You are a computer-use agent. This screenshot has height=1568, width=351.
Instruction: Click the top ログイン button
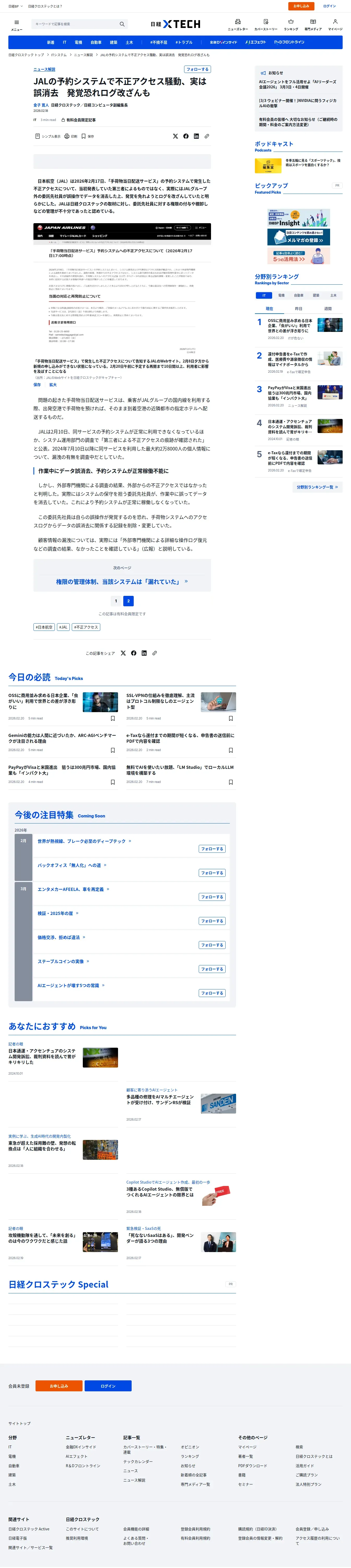tap(330, 6)
